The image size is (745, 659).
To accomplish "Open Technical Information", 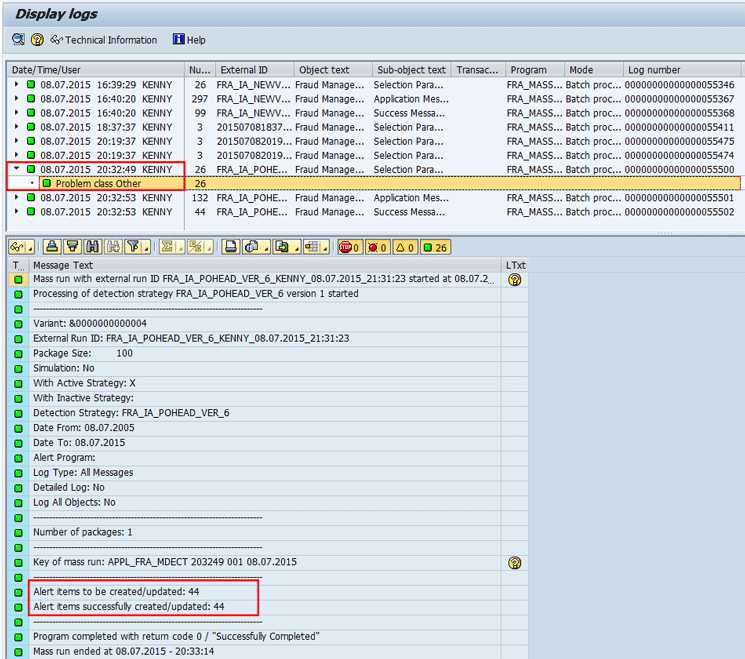I will click(104, 40).
